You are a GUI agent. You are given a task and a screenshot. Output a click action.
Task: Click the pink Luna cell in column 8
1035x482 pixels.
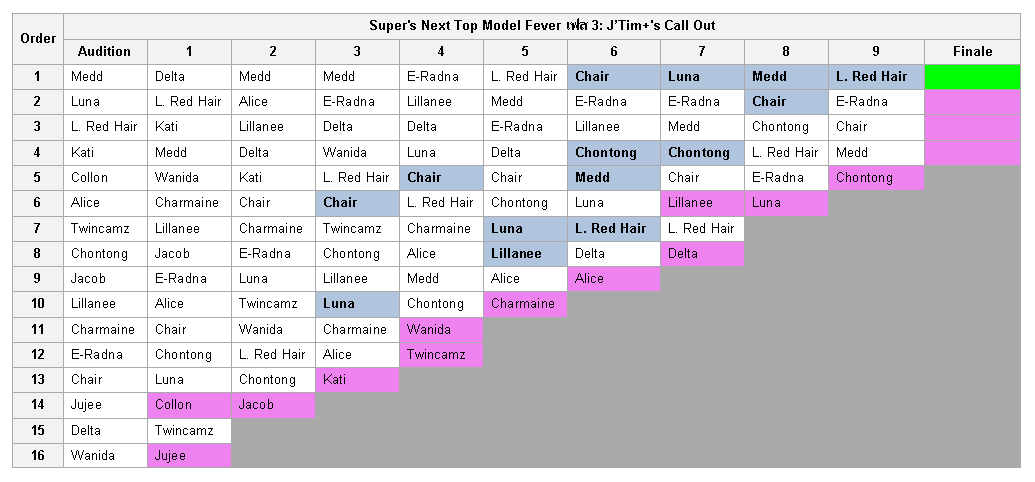pyautogui.click(x=786, y=203)
